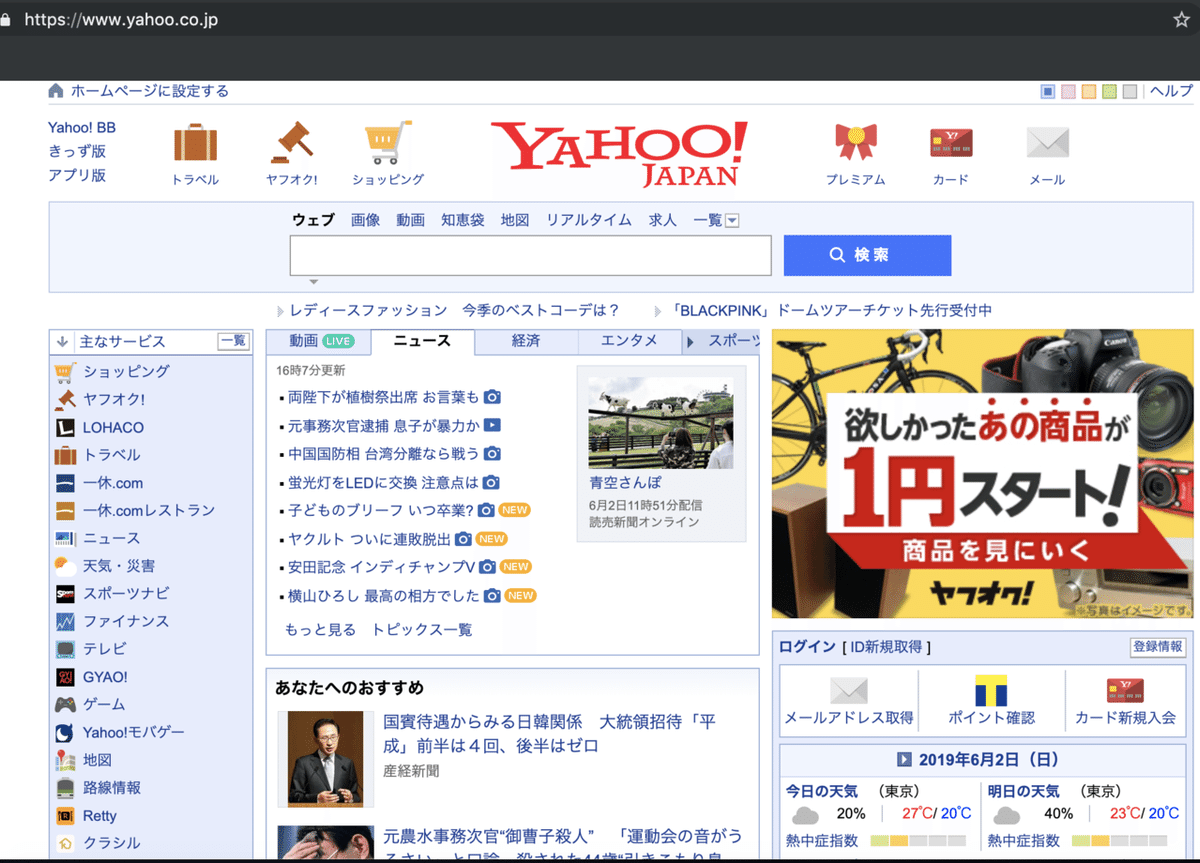Open the small arrow below the search box
This screenshot has width=1200, height=863.
point(313,283)
